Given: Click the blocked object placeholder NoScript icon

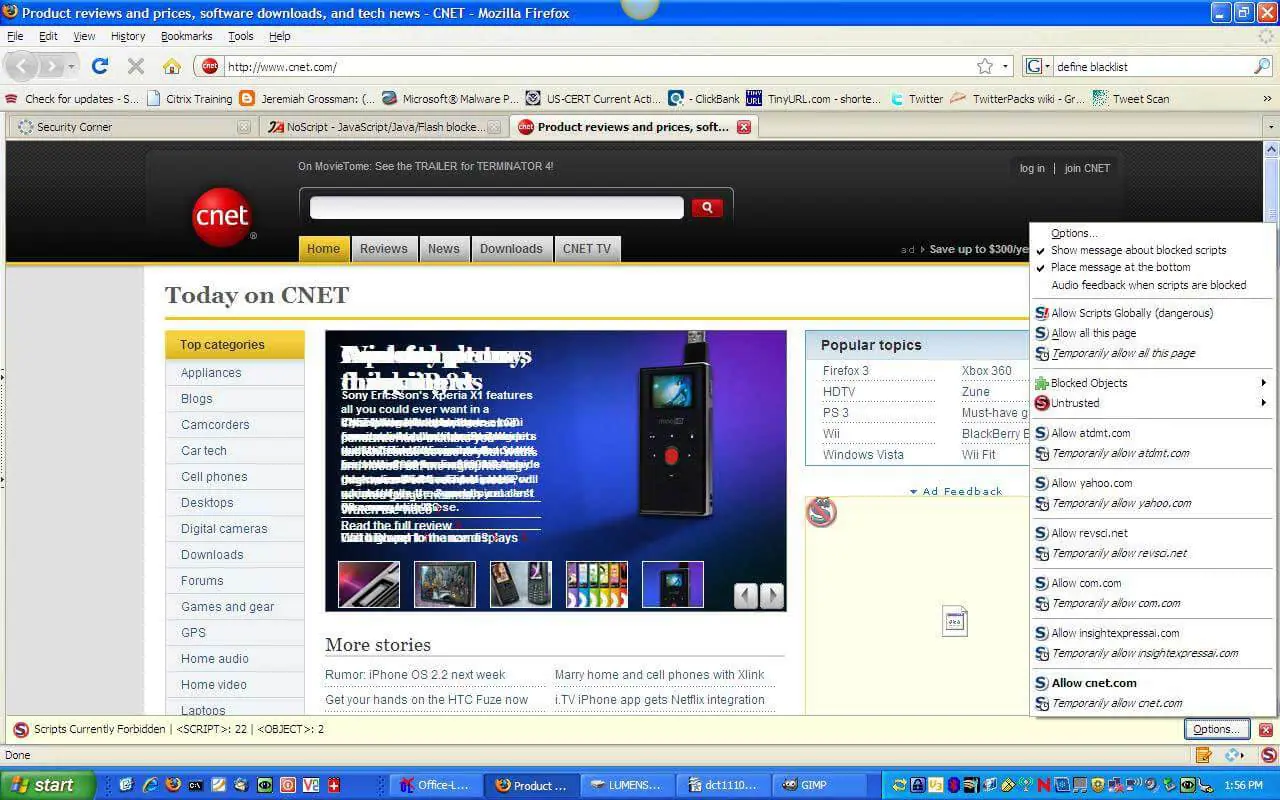Looking at the screenshot, I should pyautogui.click(x=821, y=512).
